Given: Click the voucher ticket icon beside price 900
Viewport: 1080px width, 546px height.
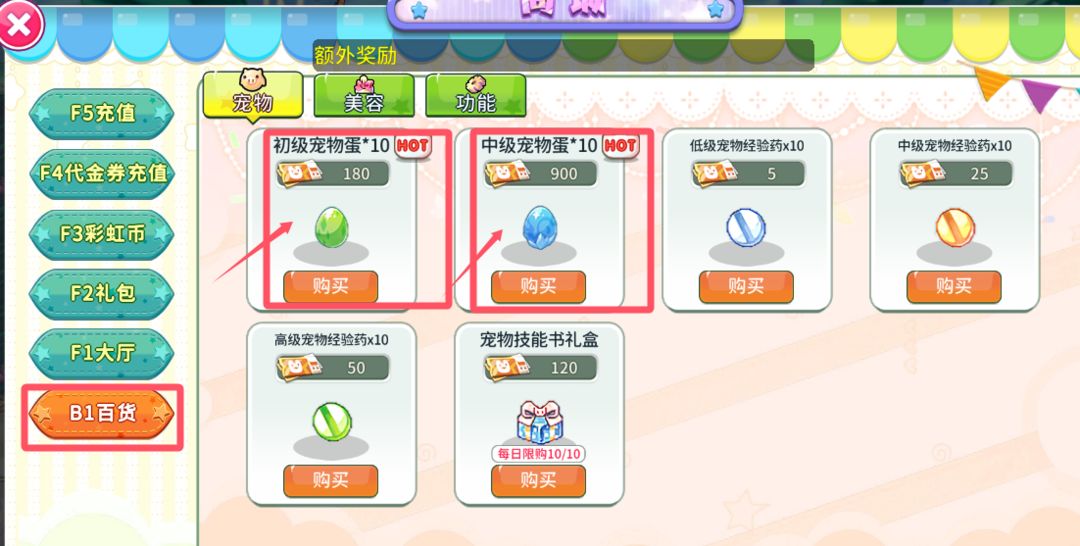Looking at the screenshot, I should [x=507, y=174].
